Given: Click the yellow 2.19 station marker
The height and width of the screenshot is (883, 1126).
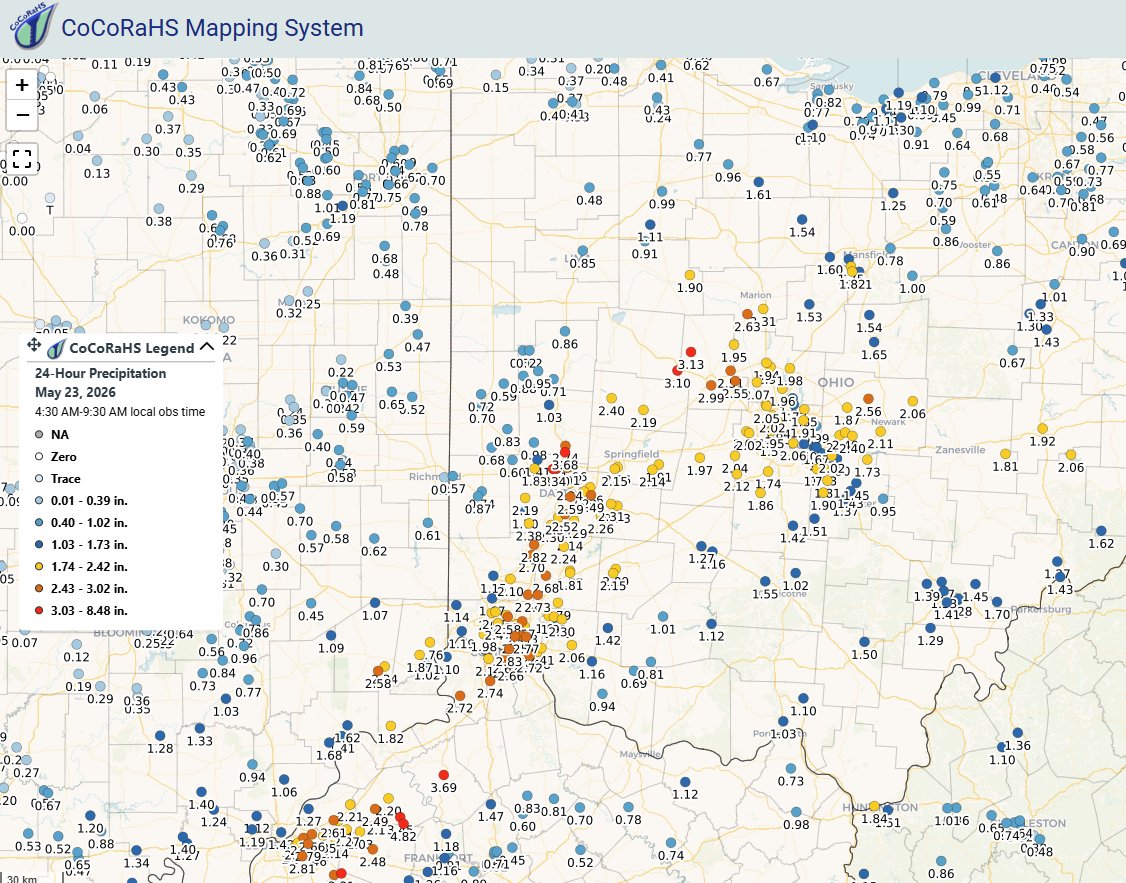Looking at the screenshot, I should point(643,410).
